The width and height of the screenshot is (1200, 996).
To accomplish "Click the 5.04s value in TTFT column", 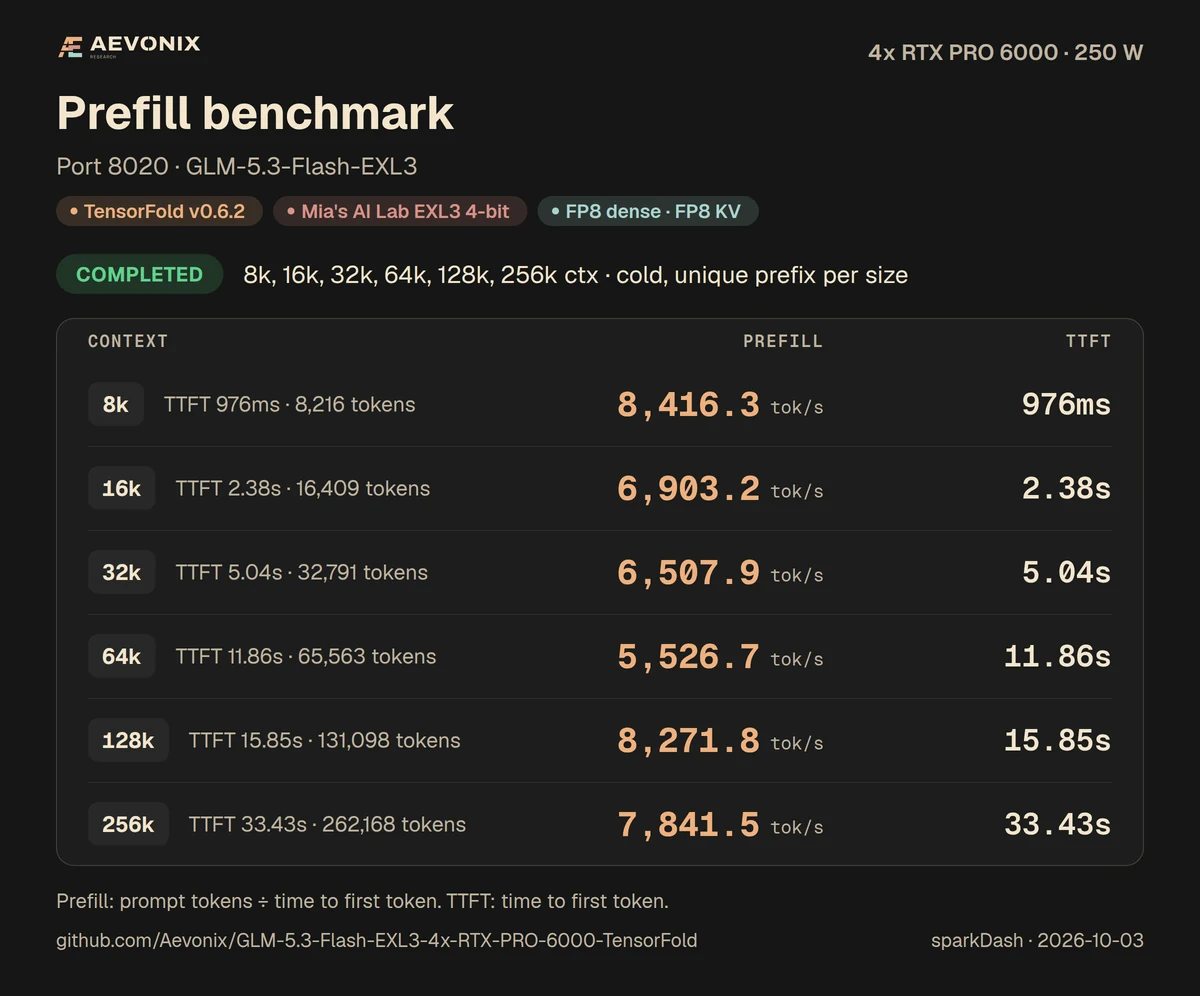I will 1066,573.
